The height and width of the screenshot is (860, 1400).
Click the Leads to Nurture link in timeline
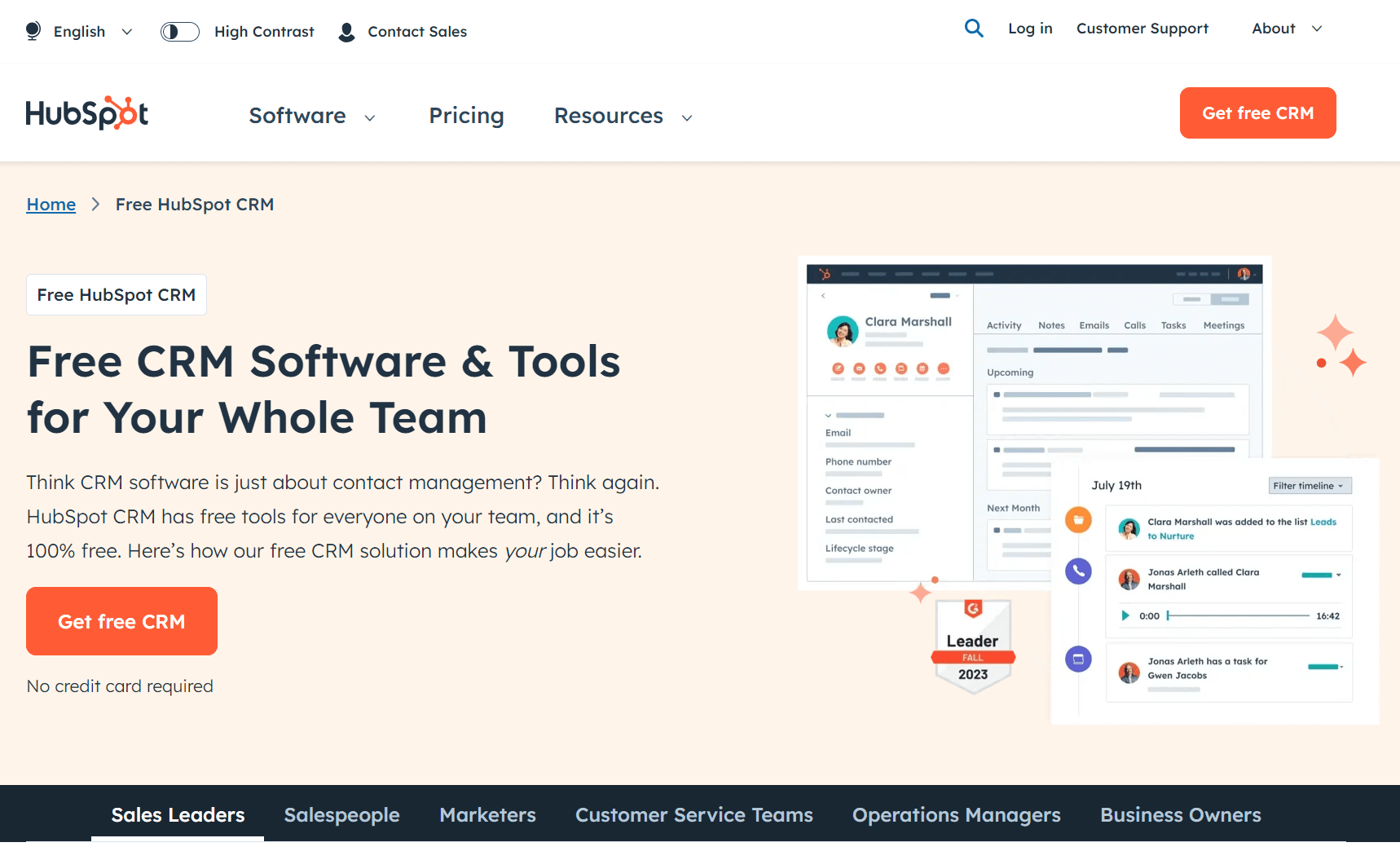tap(1242, 529)
